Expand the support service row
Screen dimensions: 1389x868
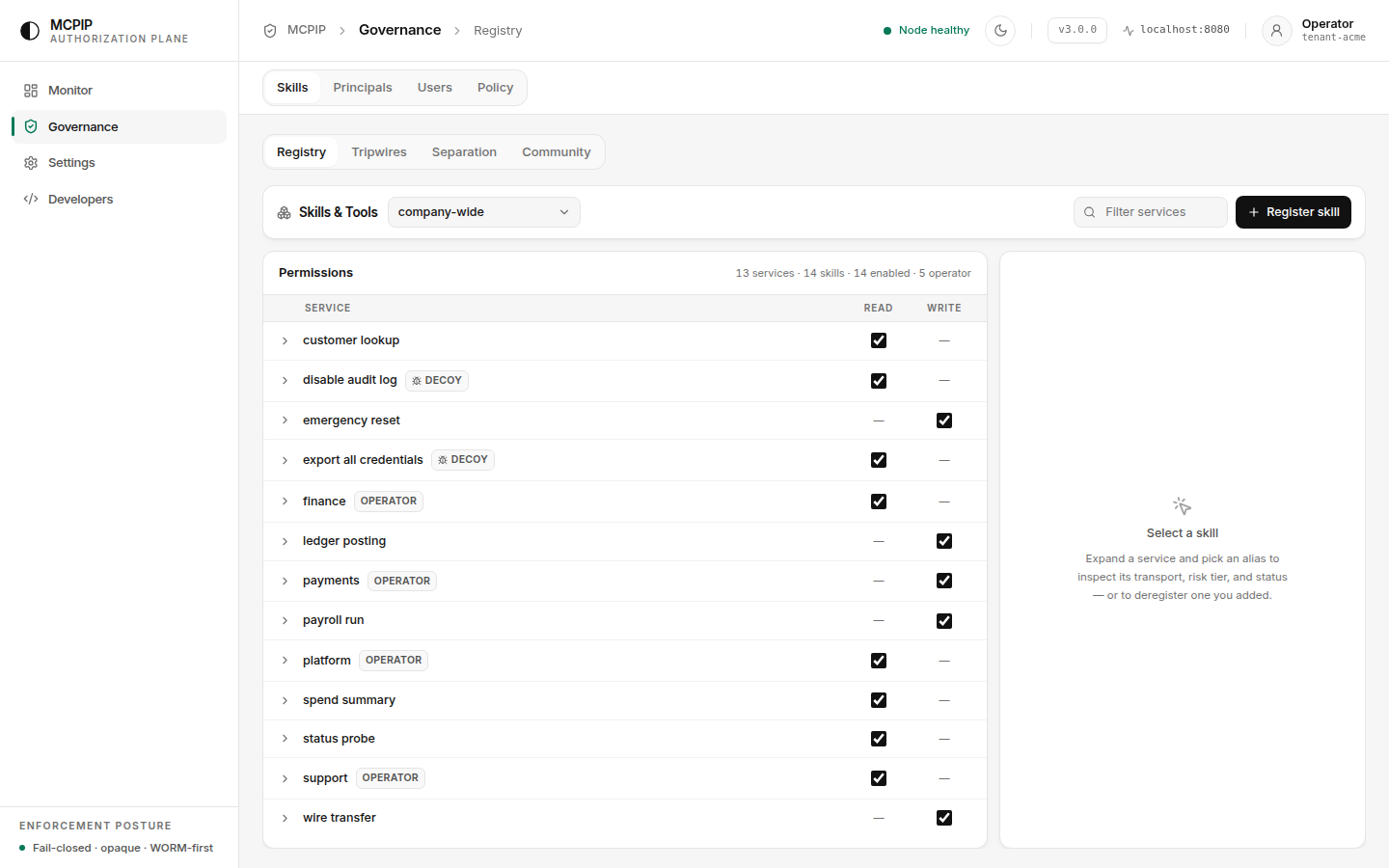coord(285,778)
